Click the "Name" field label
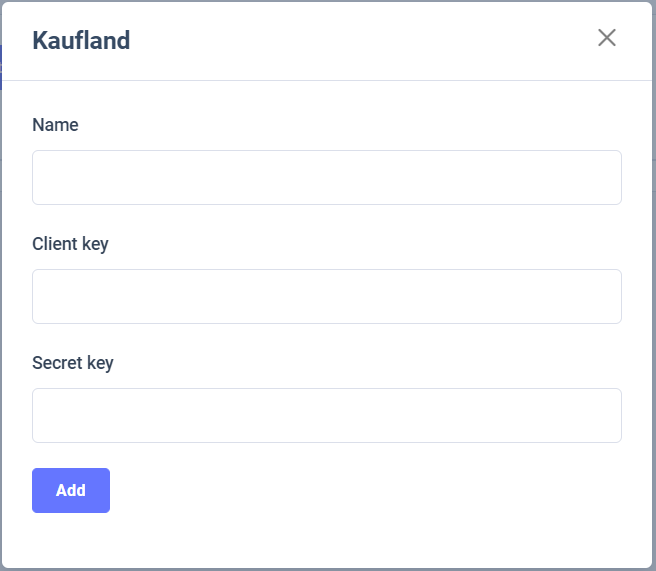 coord(55,125)
